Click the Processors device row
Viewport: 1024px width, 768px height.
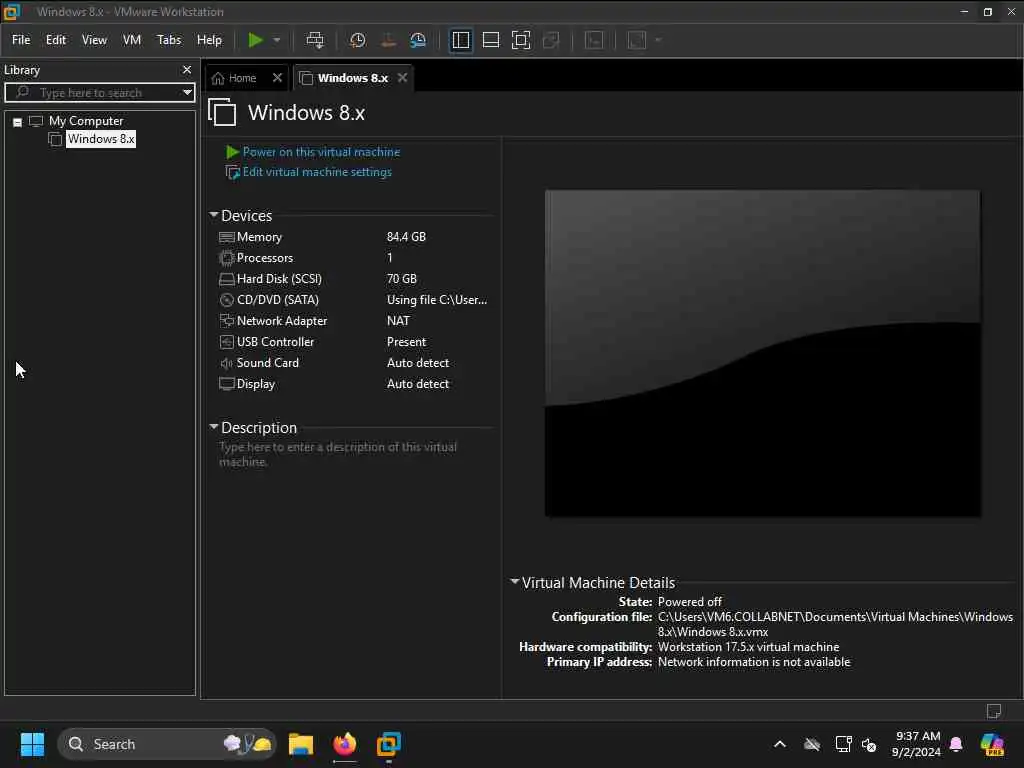(x=353, y=257)
